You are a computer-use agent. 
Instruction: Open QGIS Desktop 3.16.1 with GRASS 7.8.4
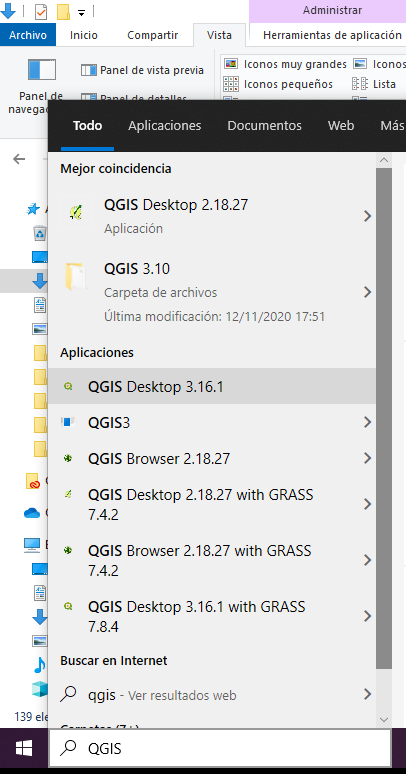click(211, 616)
